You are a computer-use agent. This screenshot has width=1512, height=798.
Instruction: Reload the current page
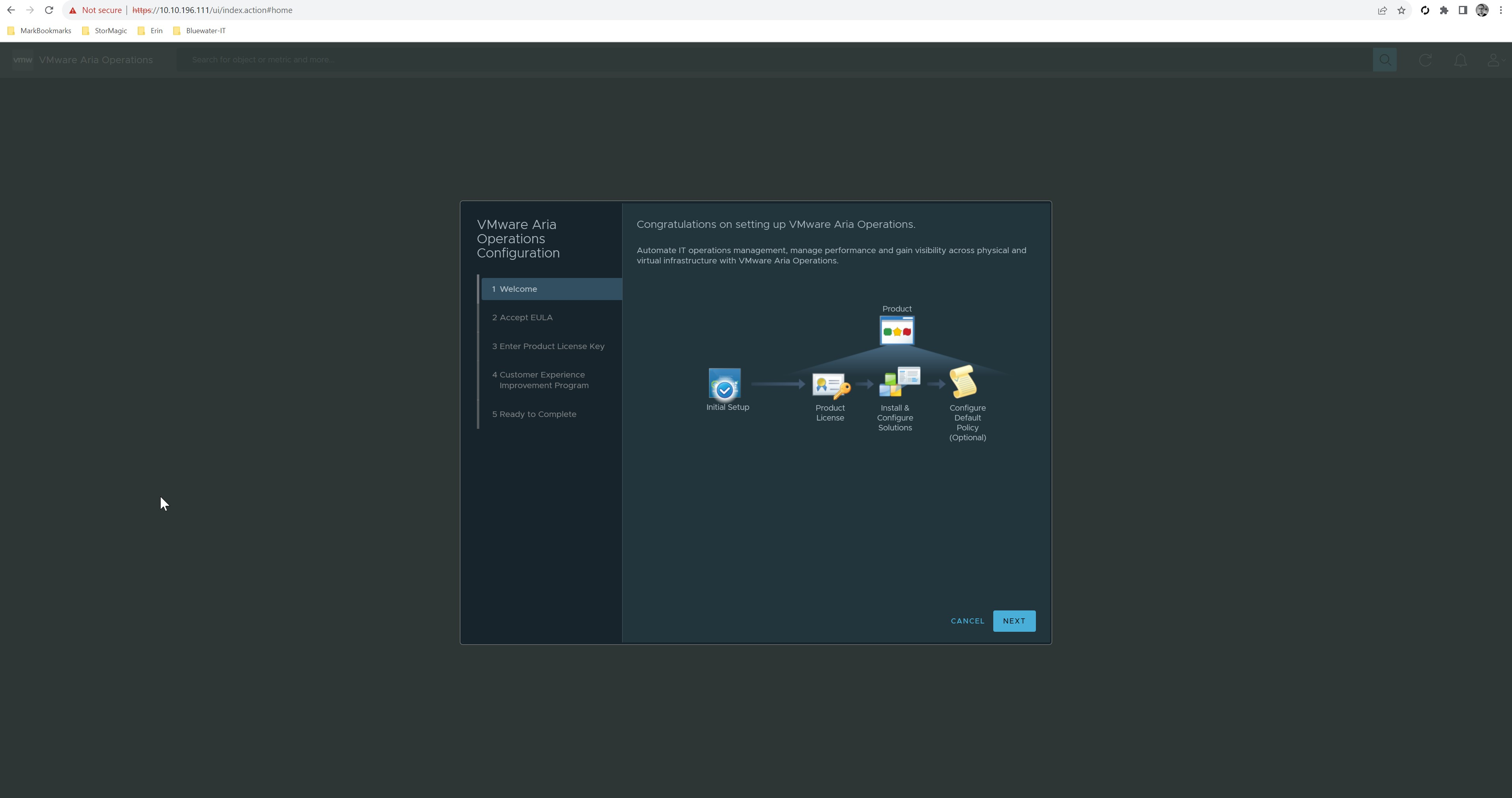pos(49,10)
